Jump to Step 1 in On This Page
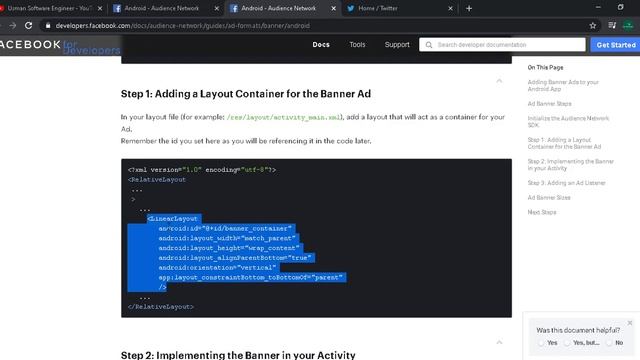Screen dimensions: 640x360 564,143
